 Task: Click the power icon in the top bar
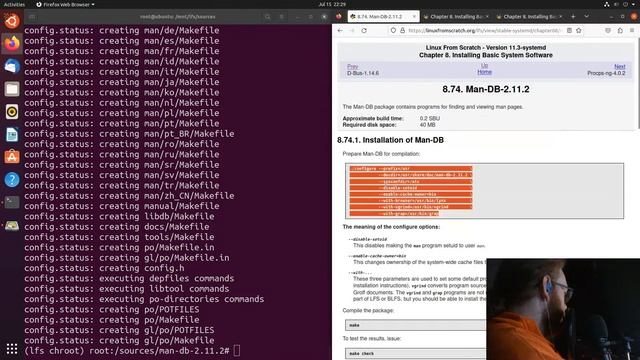click(626, 4)
